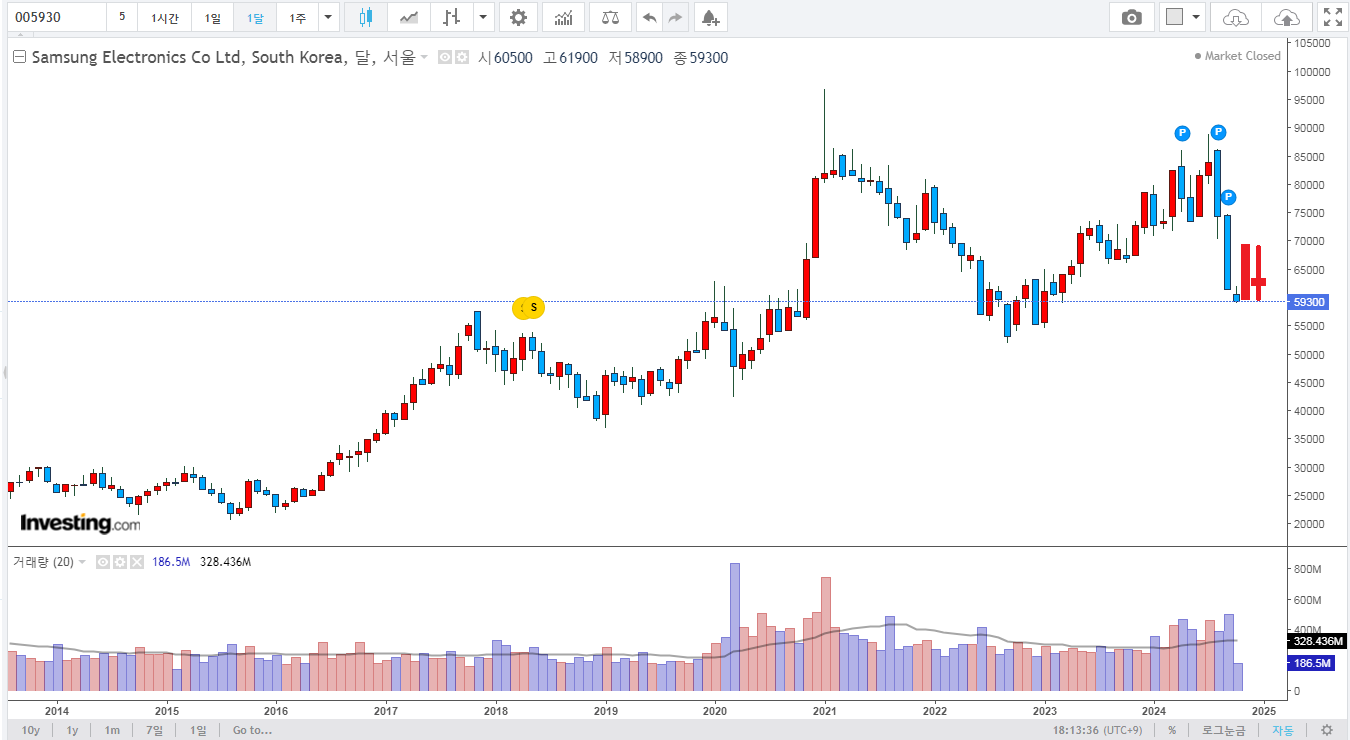Open dropdown arrow next to 서울 title
The height and width of the screenshot is (740, 1350).
tap(424, 58)
